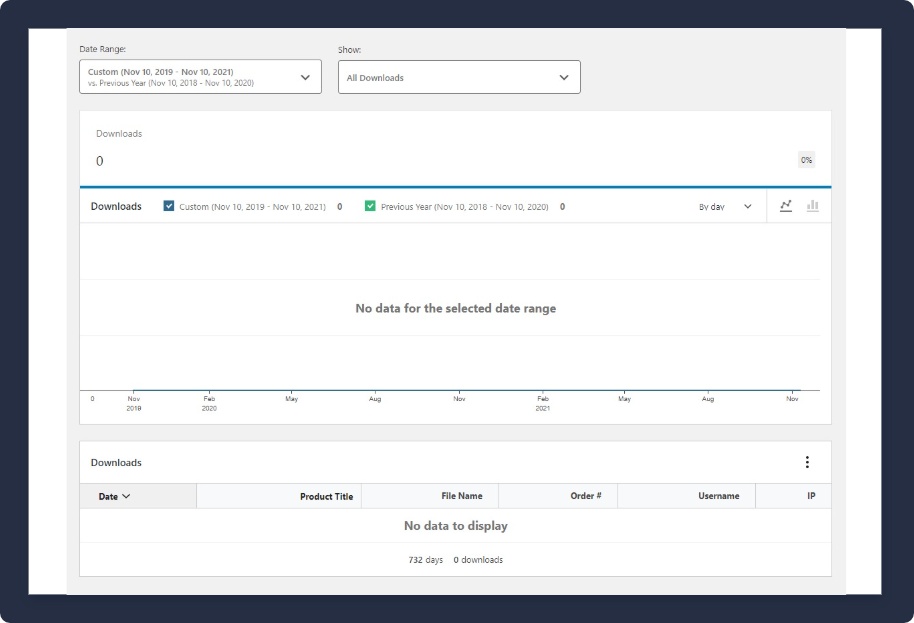The image size is (914, 623).
Task: Click the 732 days table summary
Action: (425, 560)
